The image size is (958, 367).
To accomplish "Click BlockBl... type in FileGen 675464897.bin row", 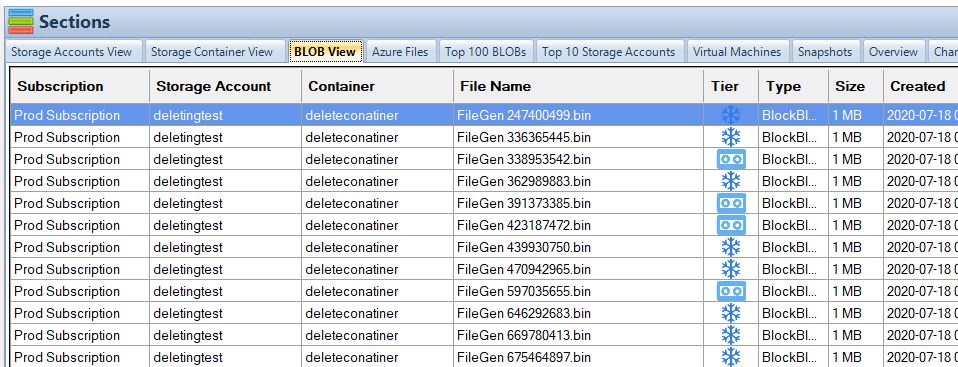I will pyautogui.click(x=789, y=357).
